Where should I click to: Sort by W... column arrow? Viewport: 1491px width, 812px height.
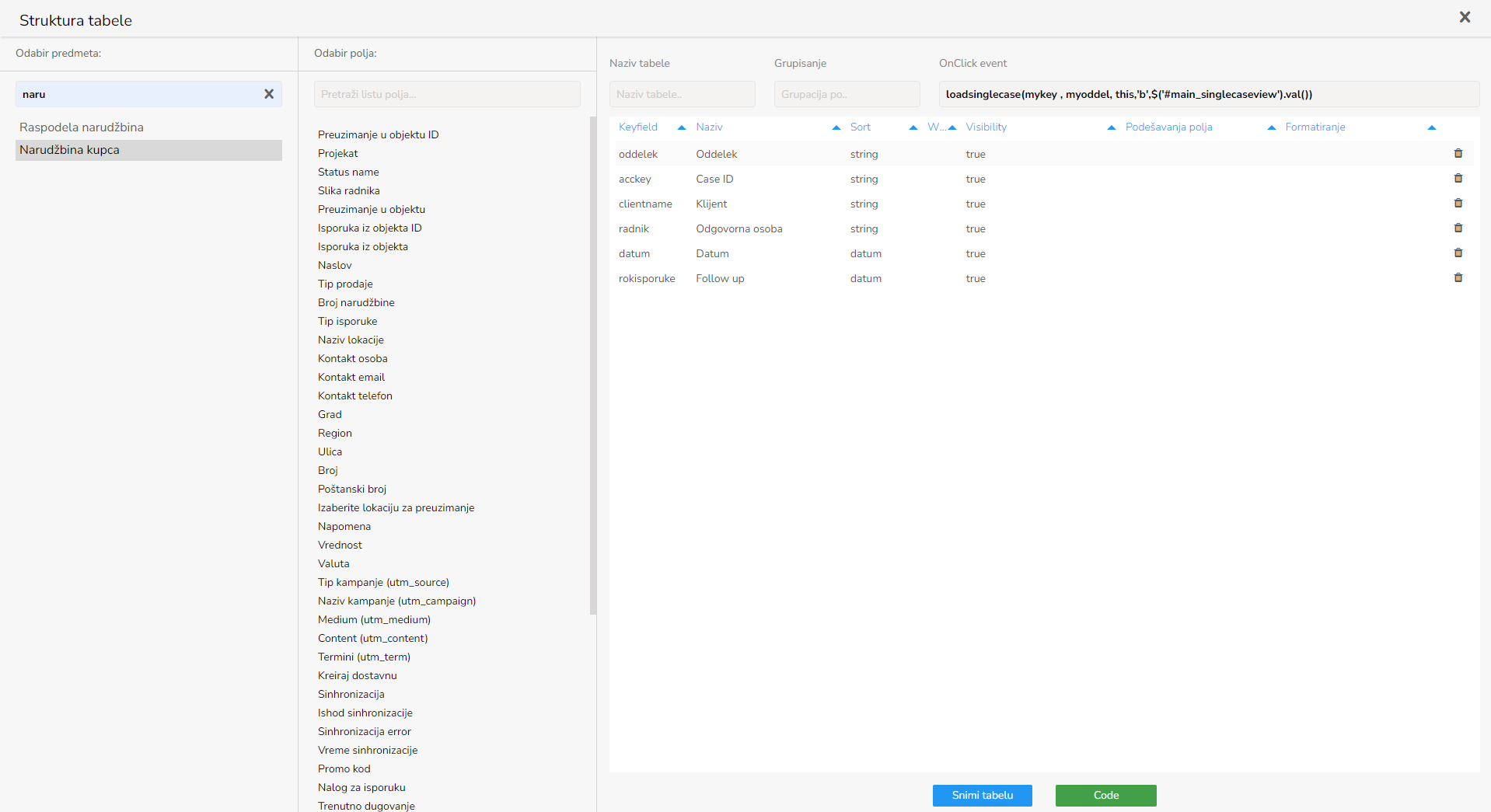[x=952, y=127]
